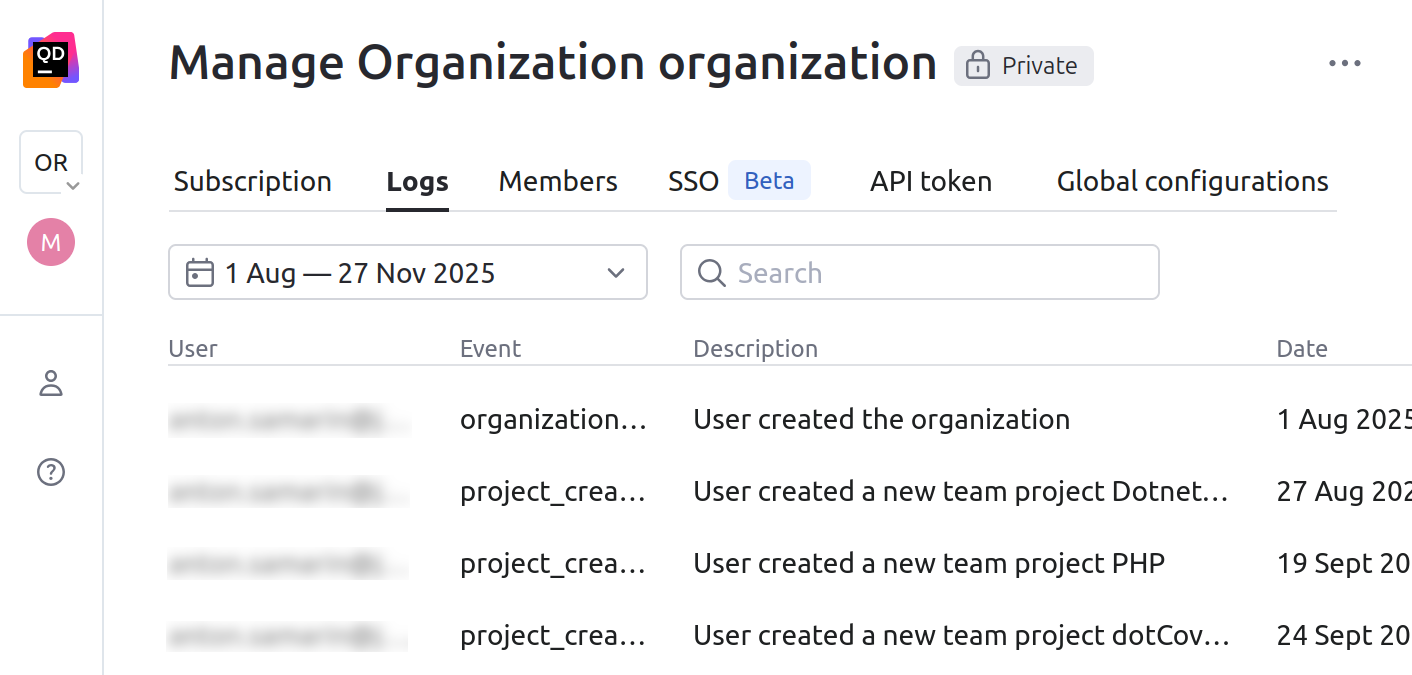
Task: Open the three-dot organization options menu
Action: pyautogui.click(x=1345, y=63)
